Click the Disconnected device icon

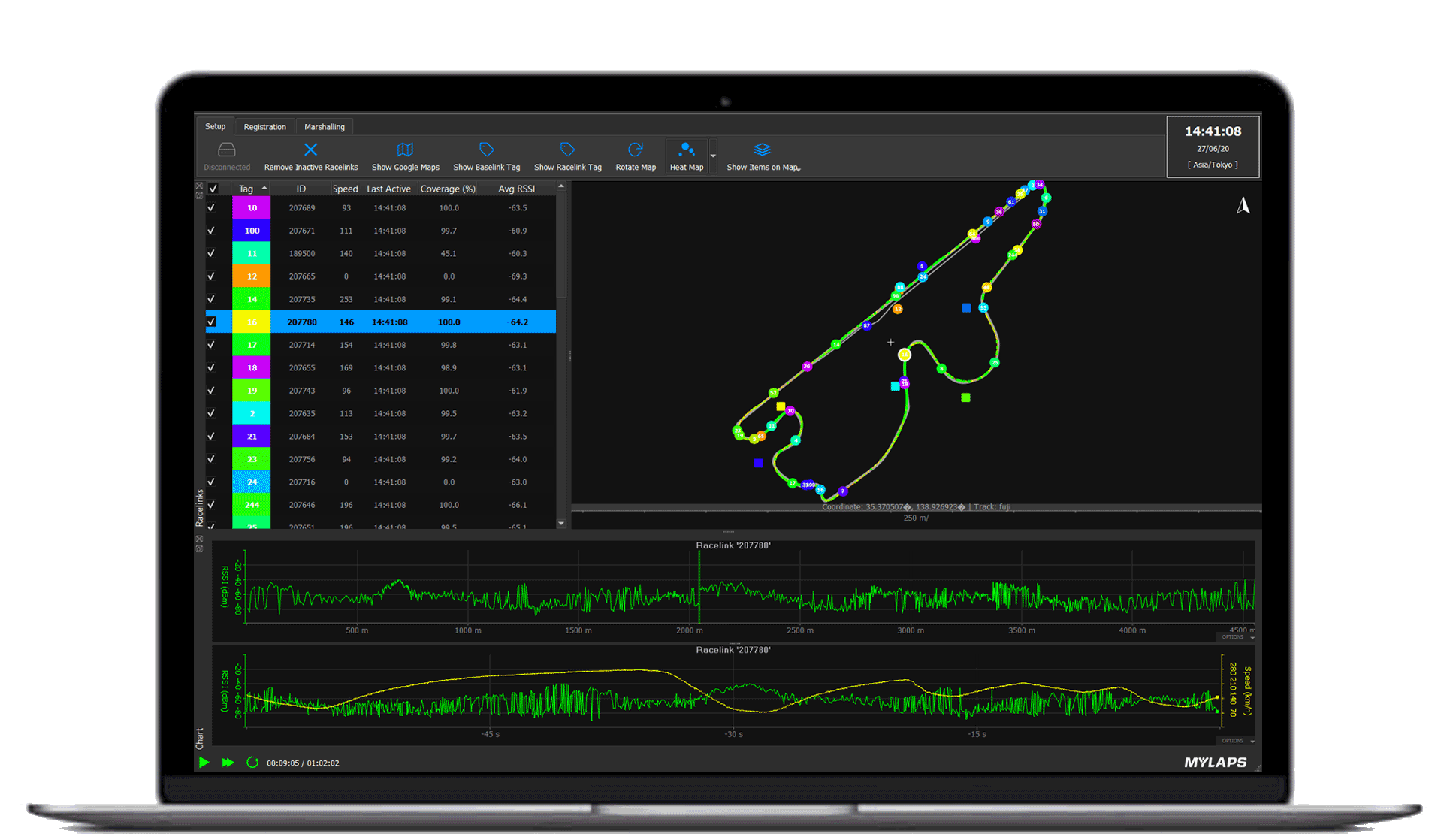[x=226, y=150]
